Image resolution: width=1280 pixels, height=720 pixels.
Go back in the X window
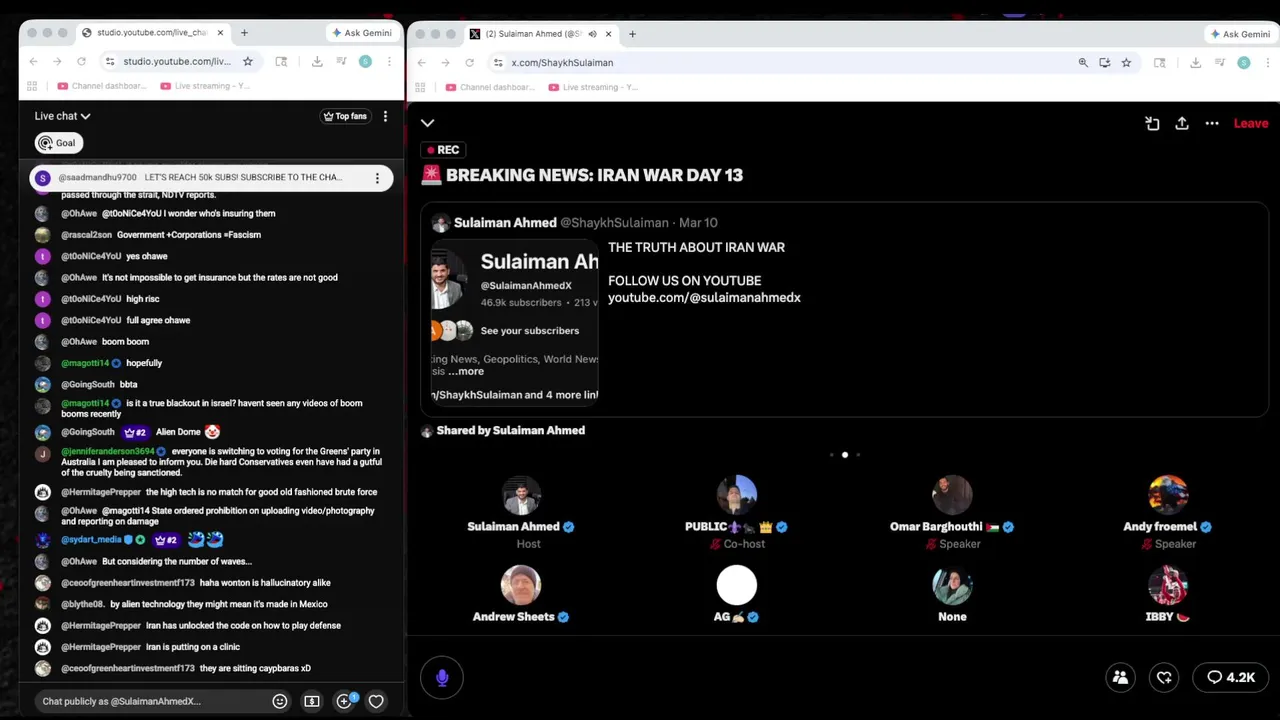[421, 62]
